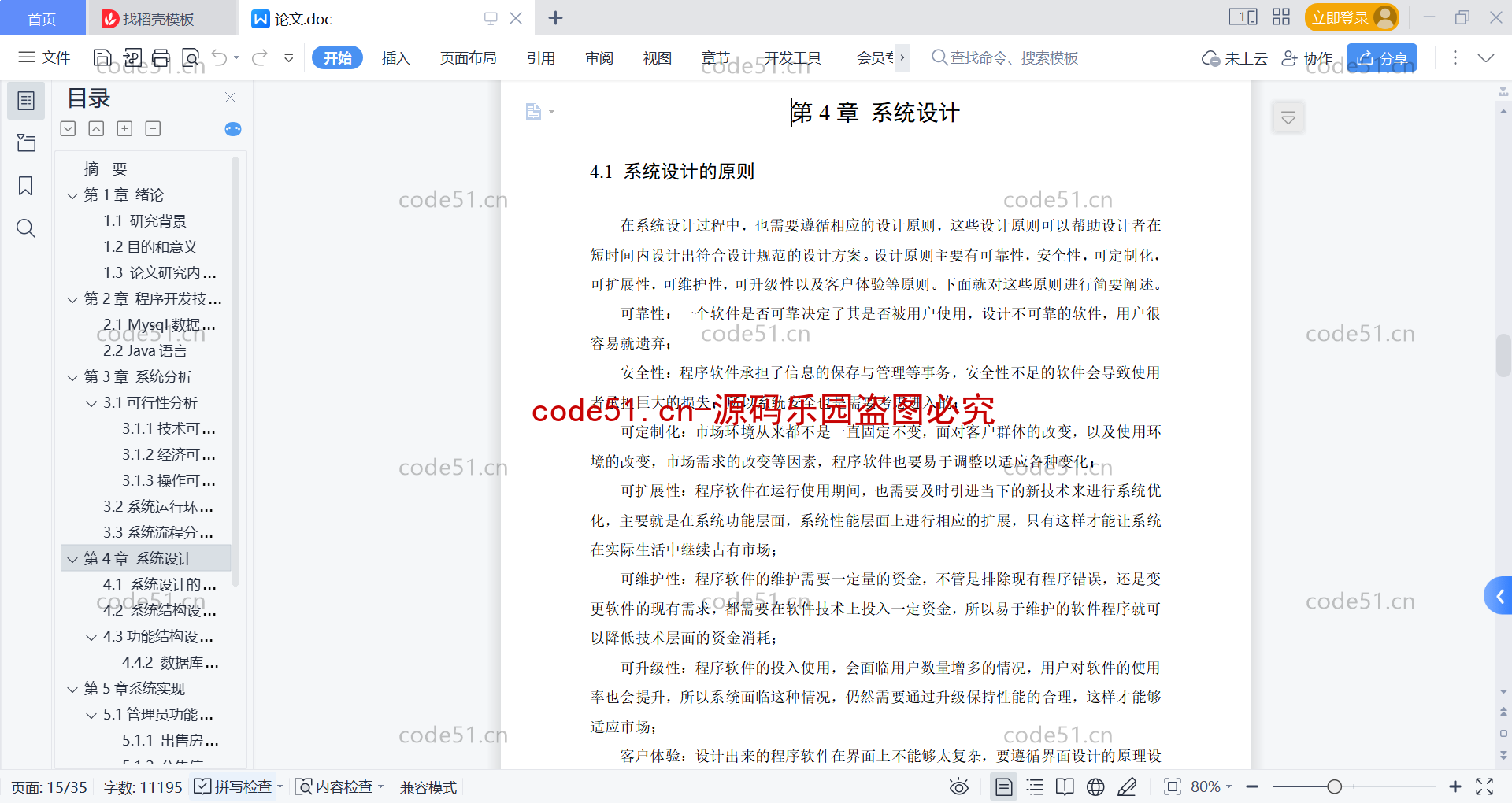The width and height of the screenshot is (1512, 803).
Task: Open the outline panel sidebar icon
Action: point(26,101)
